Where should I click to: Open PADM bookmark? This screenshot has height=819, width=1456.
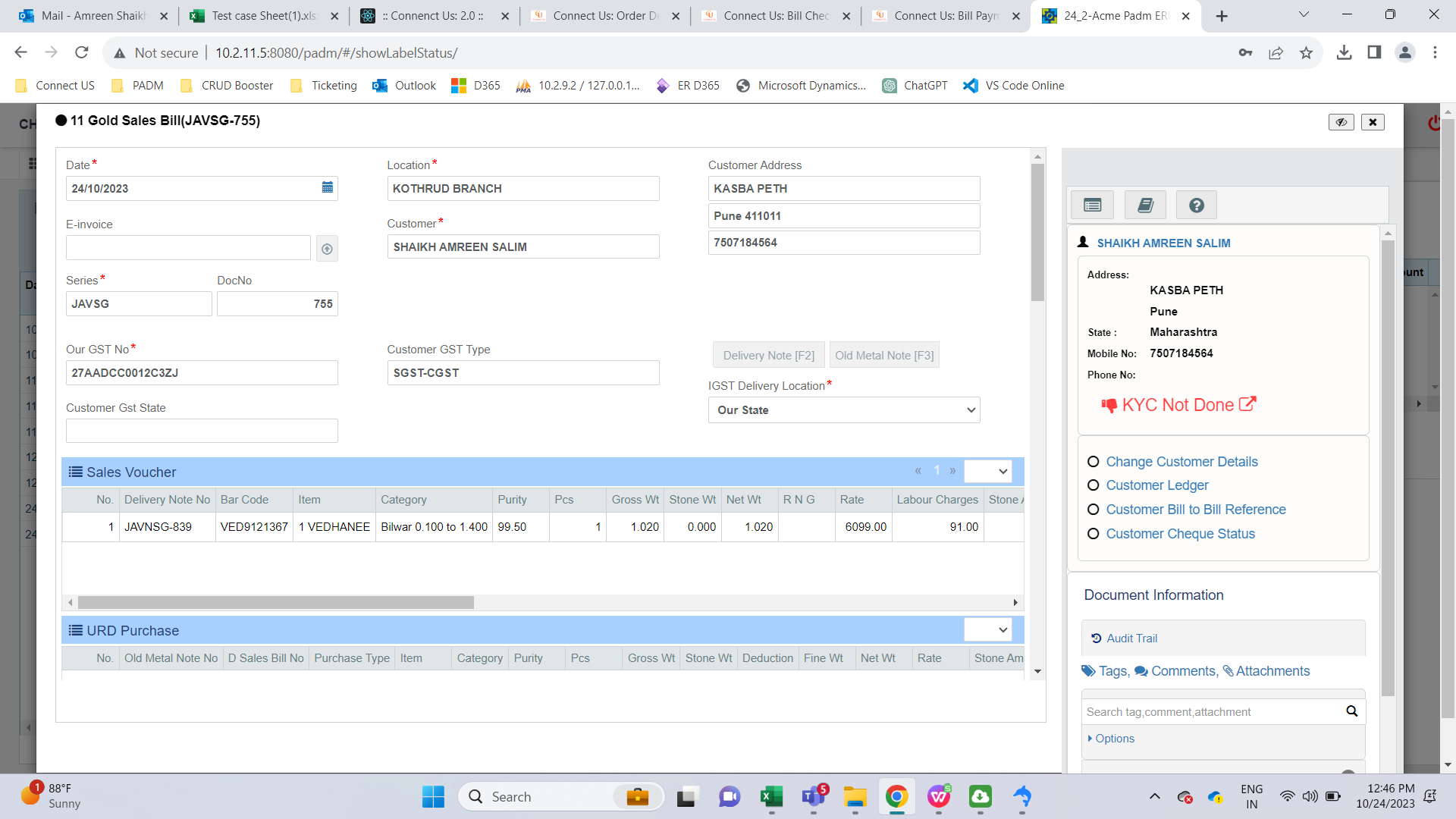[138, 86]
